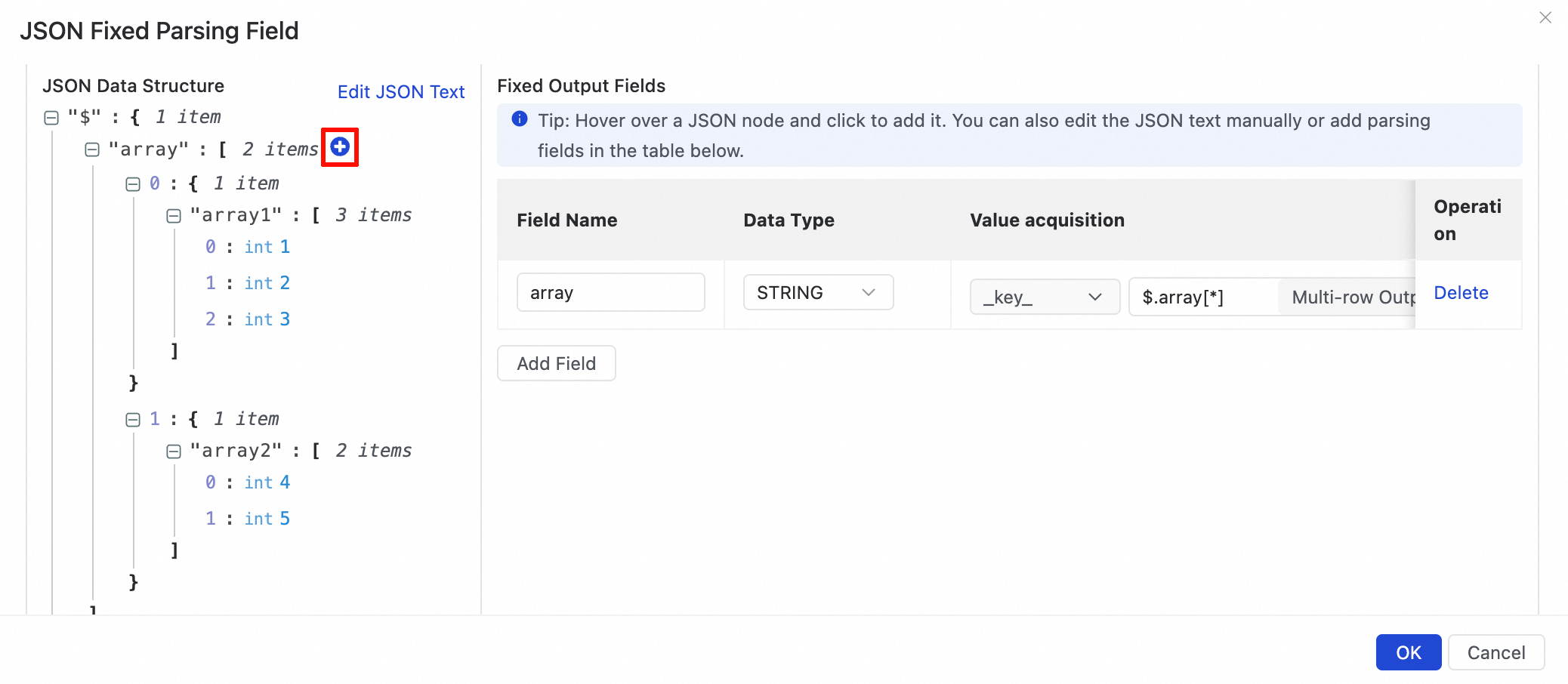Click the $.array[*] path input field

coord(1202,297)
